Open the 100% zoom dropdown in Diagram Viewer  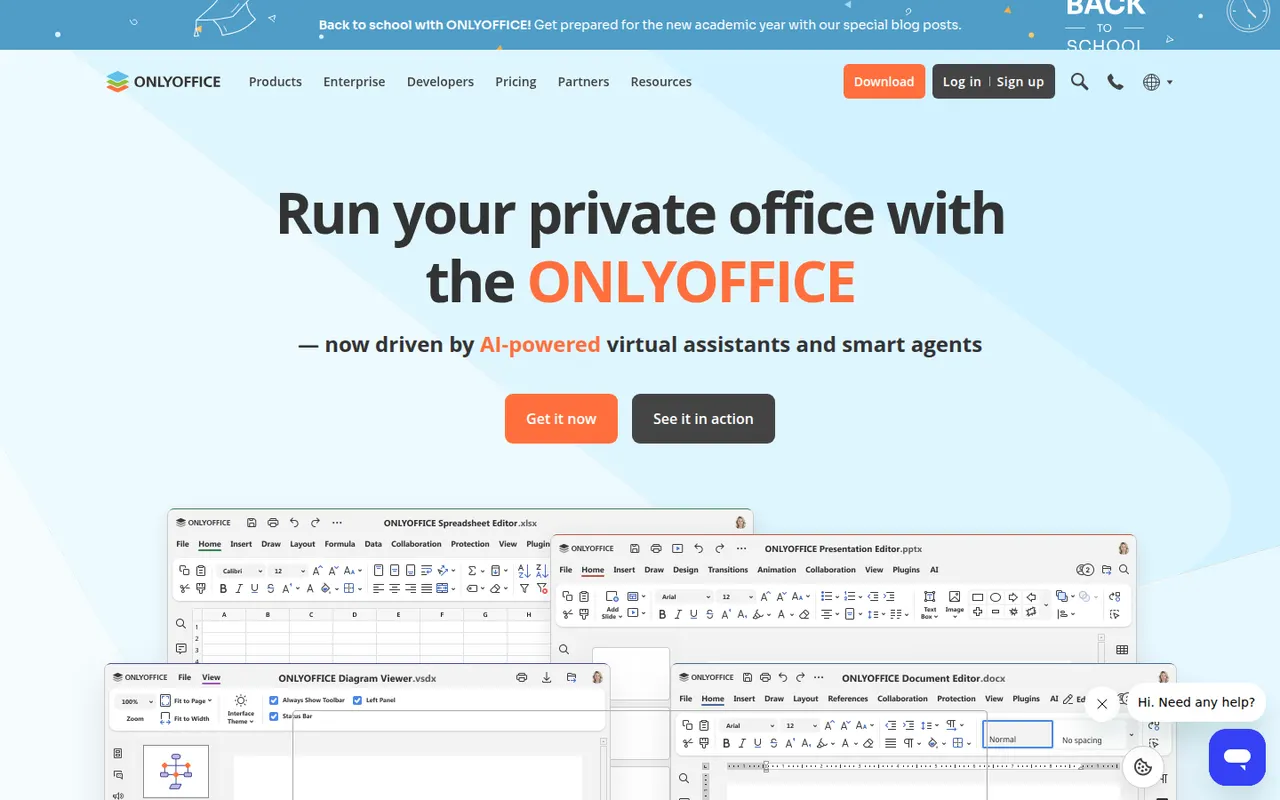point(136,702)
